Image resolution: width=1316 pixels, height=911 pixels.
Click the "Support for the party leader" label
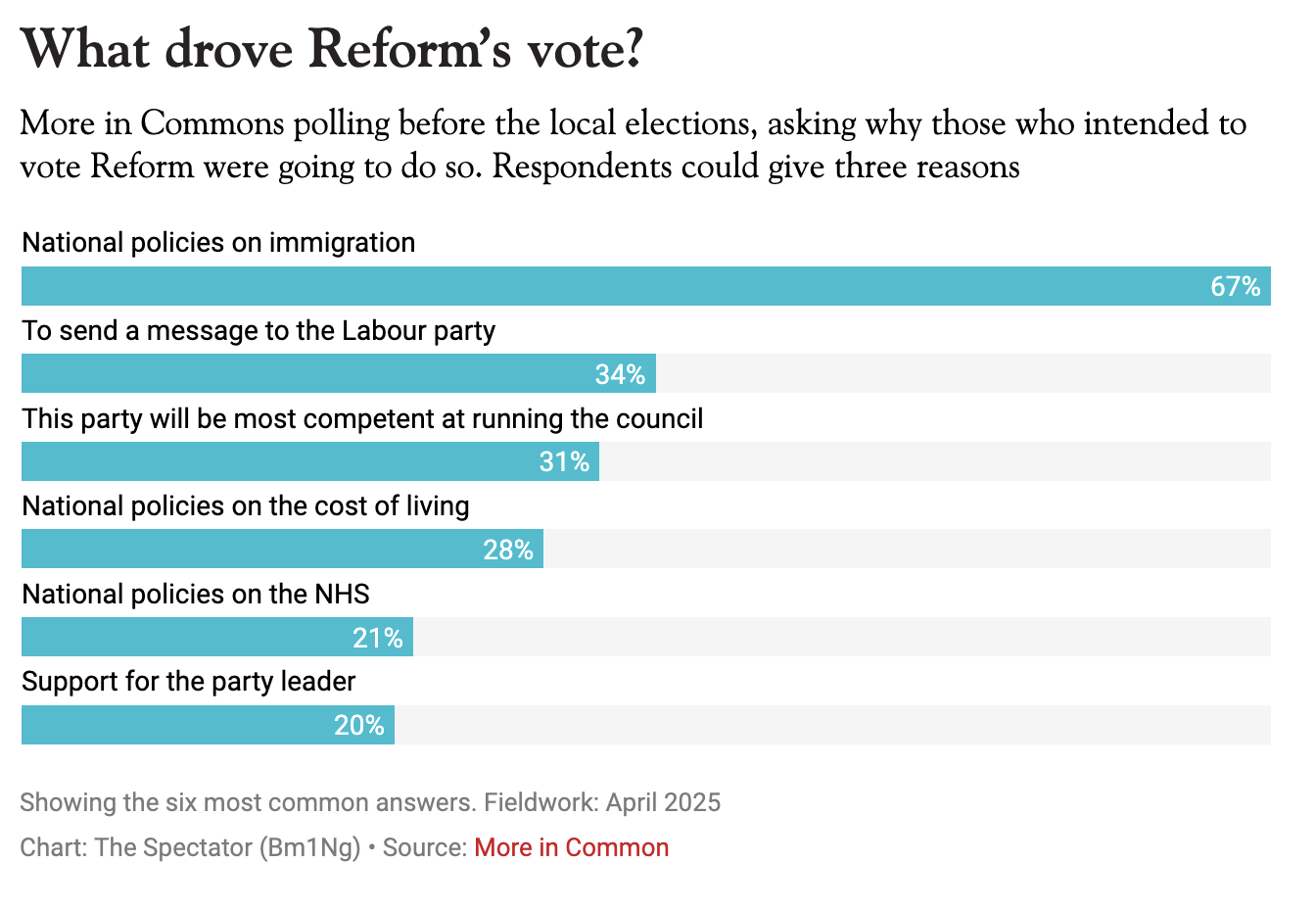pos(189,682)
